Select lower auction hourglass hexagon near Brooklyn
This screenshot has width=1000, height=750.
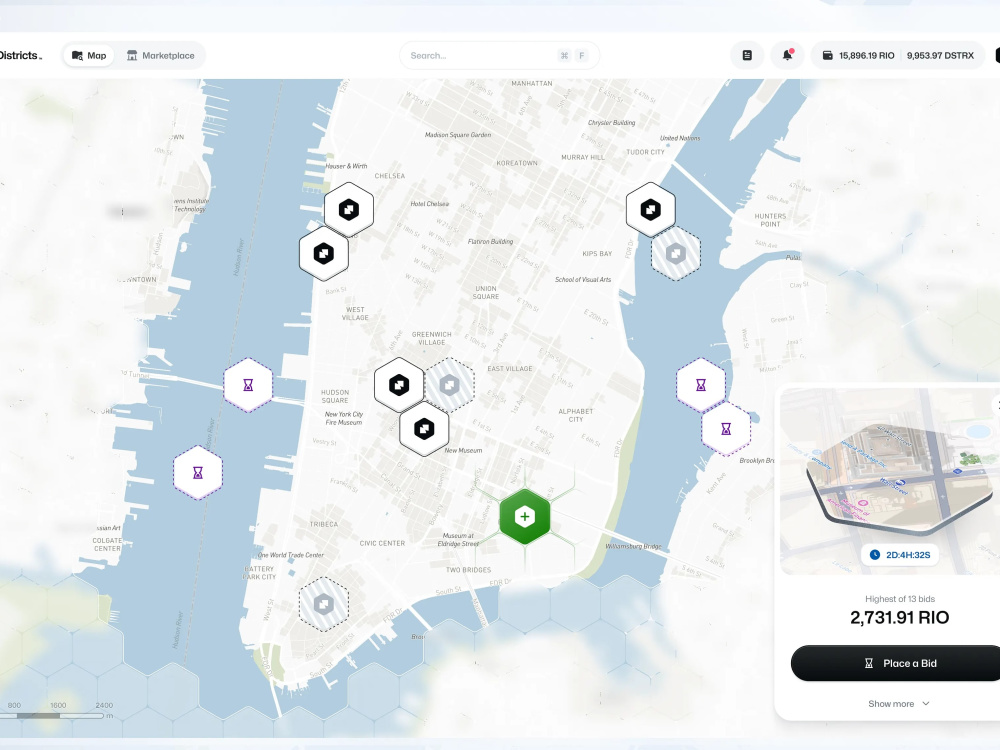coord(726,429)
